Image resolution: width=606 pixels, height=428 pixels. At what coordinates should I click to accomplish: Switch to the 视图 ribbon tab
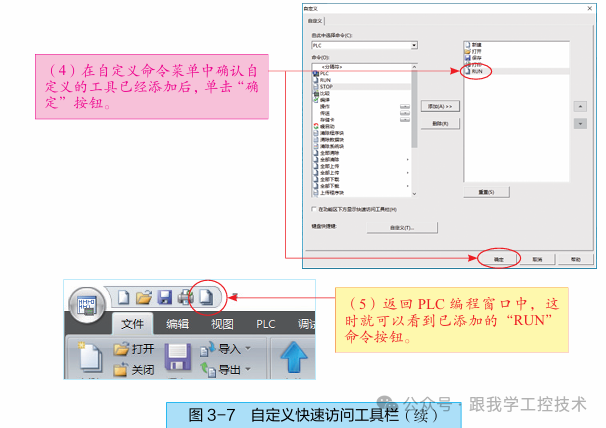click(x=222, y=324)
